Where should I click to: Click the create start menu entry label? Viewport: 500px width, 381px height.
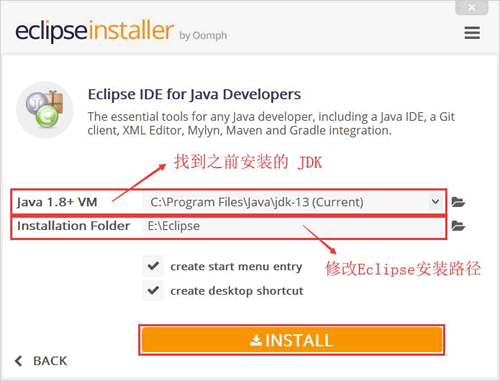click(x=236, y=267)
